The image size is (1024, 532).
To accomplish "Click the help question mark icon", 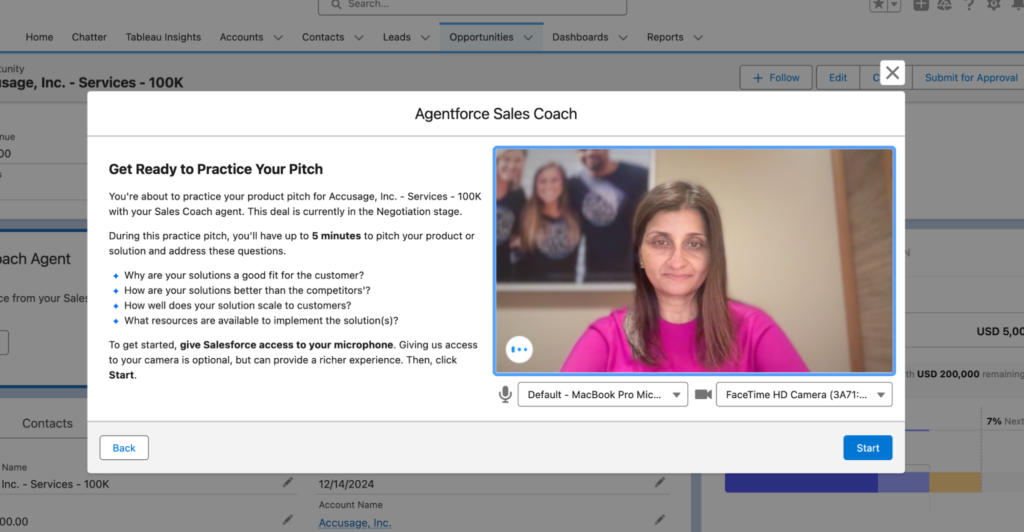I will 969,5.
